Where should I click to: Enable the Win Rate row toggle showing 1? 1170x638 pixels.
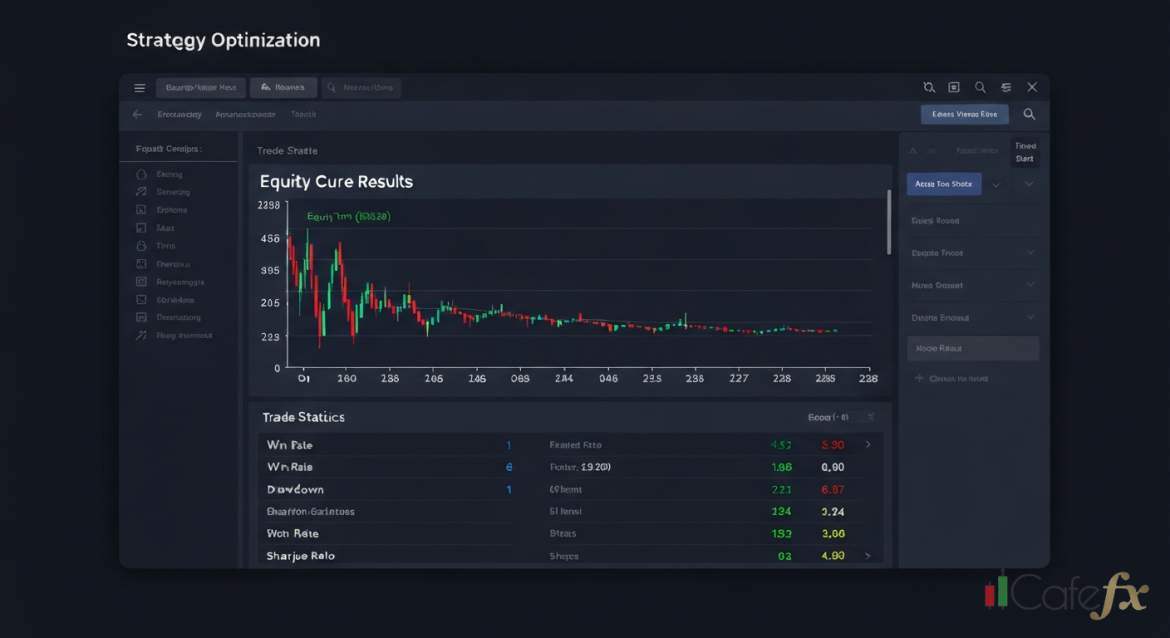click(508, 445)
